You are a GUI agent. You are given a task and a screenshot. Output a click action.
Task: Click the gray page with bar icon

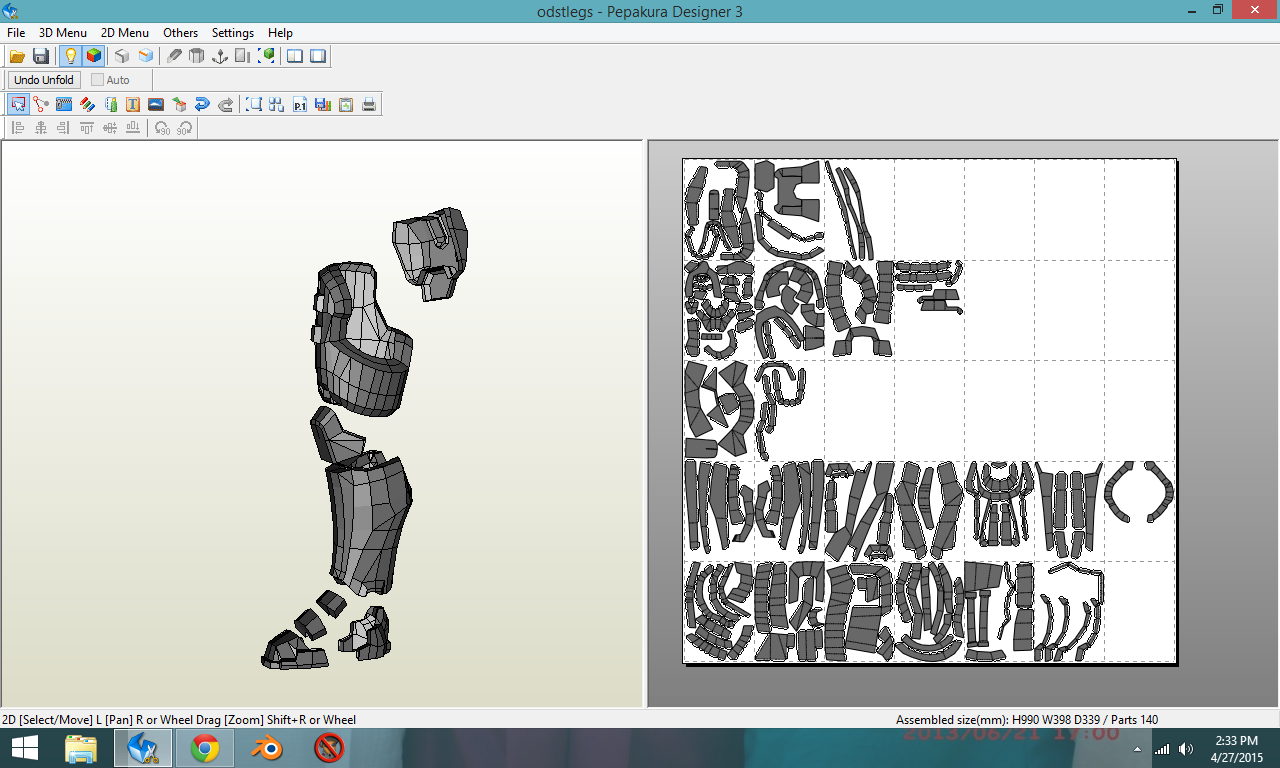(x=243, y=56)
